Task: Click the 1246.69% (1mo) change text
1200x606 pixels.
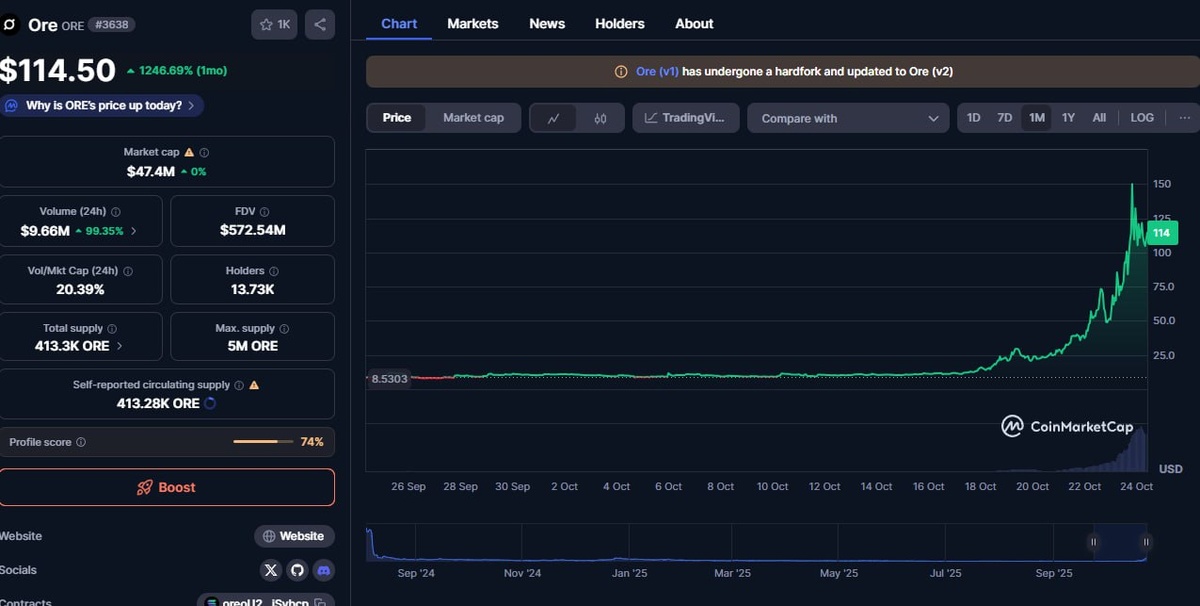Action: pyautogui.click(x=182, y=71)
